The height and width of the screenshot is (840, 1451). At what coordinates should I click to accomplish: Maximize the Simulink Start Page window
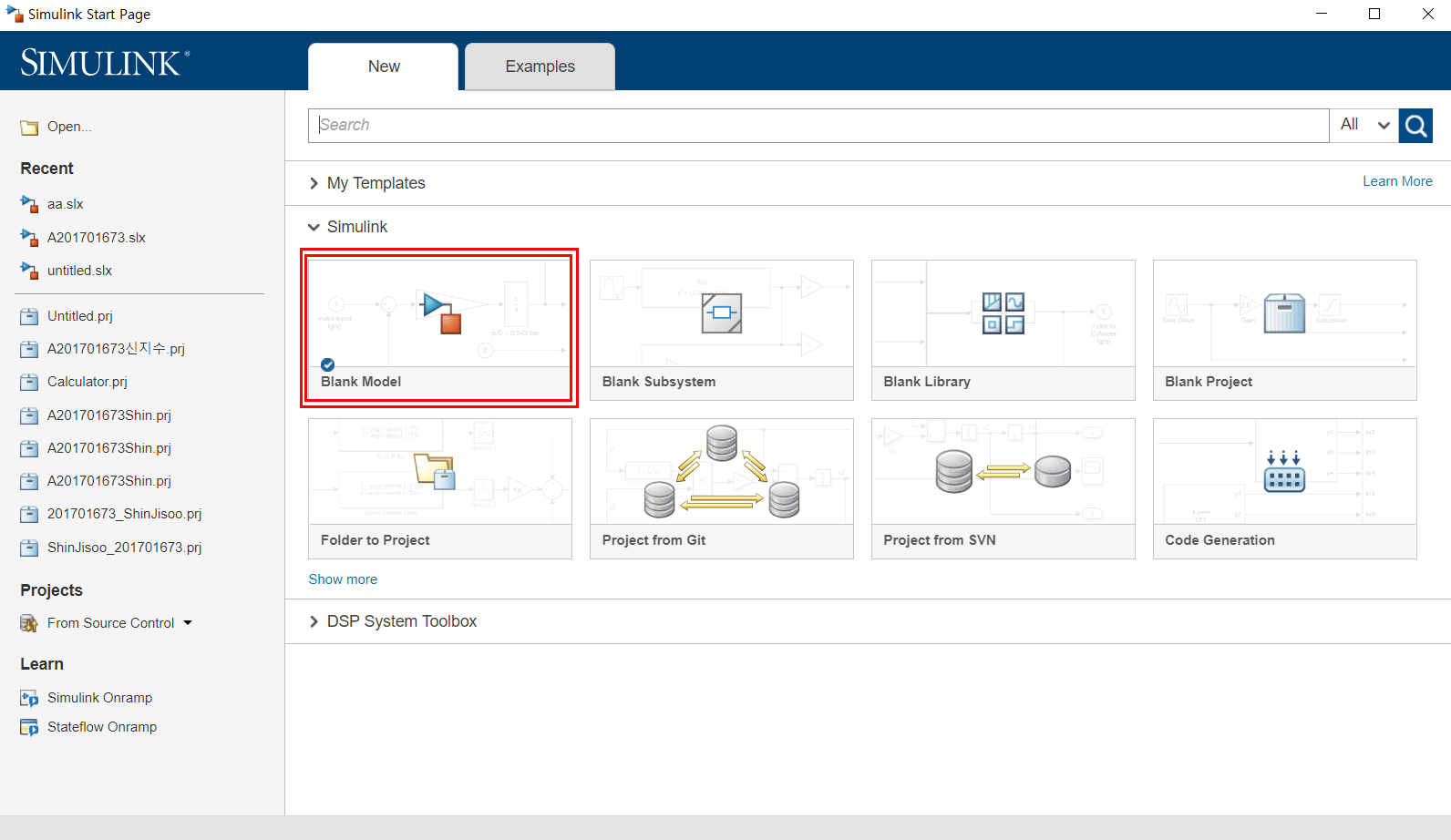point(1374,14)
